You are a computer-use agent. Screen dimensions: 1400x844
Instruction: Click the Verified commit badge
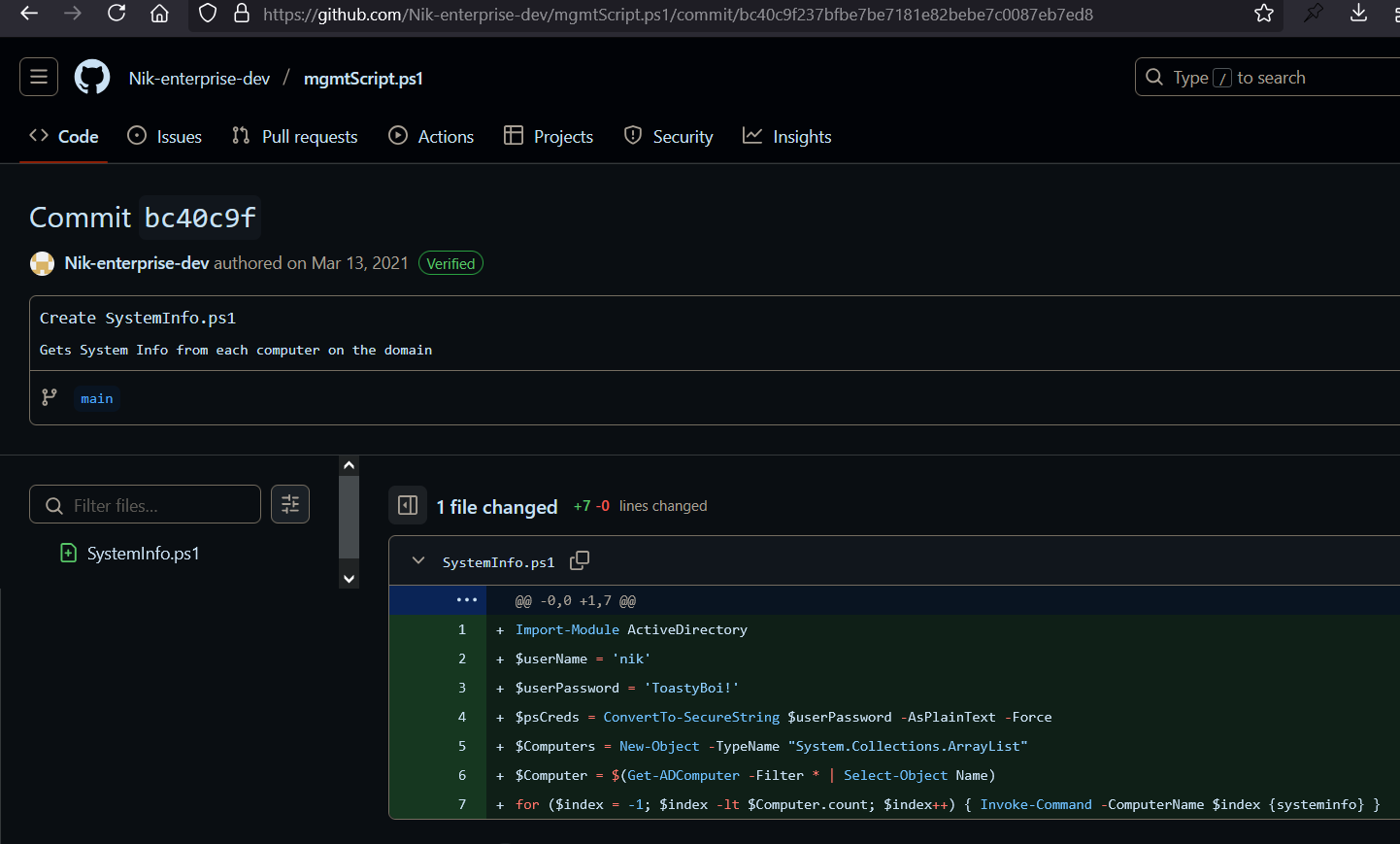click(450, 262)
